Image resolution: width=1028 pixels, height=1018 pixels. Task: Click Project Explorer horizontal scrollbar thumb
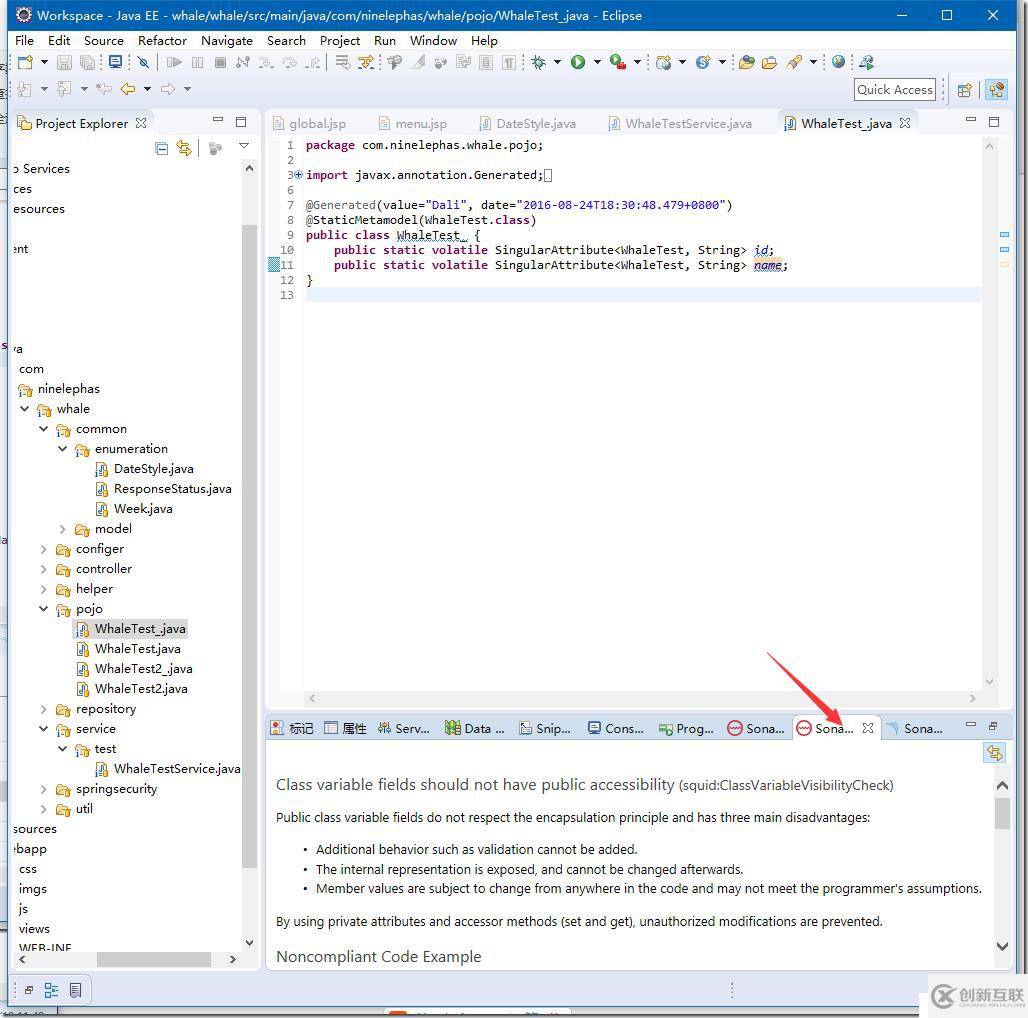[153, 959]
